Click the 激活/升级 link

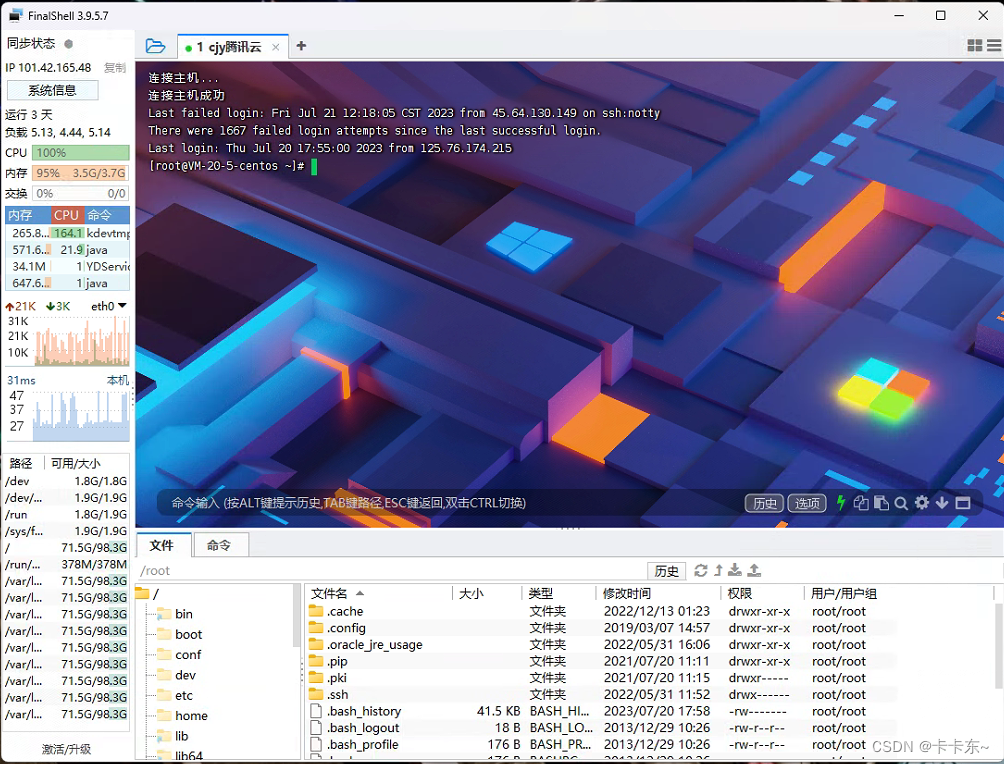[67, 749]
